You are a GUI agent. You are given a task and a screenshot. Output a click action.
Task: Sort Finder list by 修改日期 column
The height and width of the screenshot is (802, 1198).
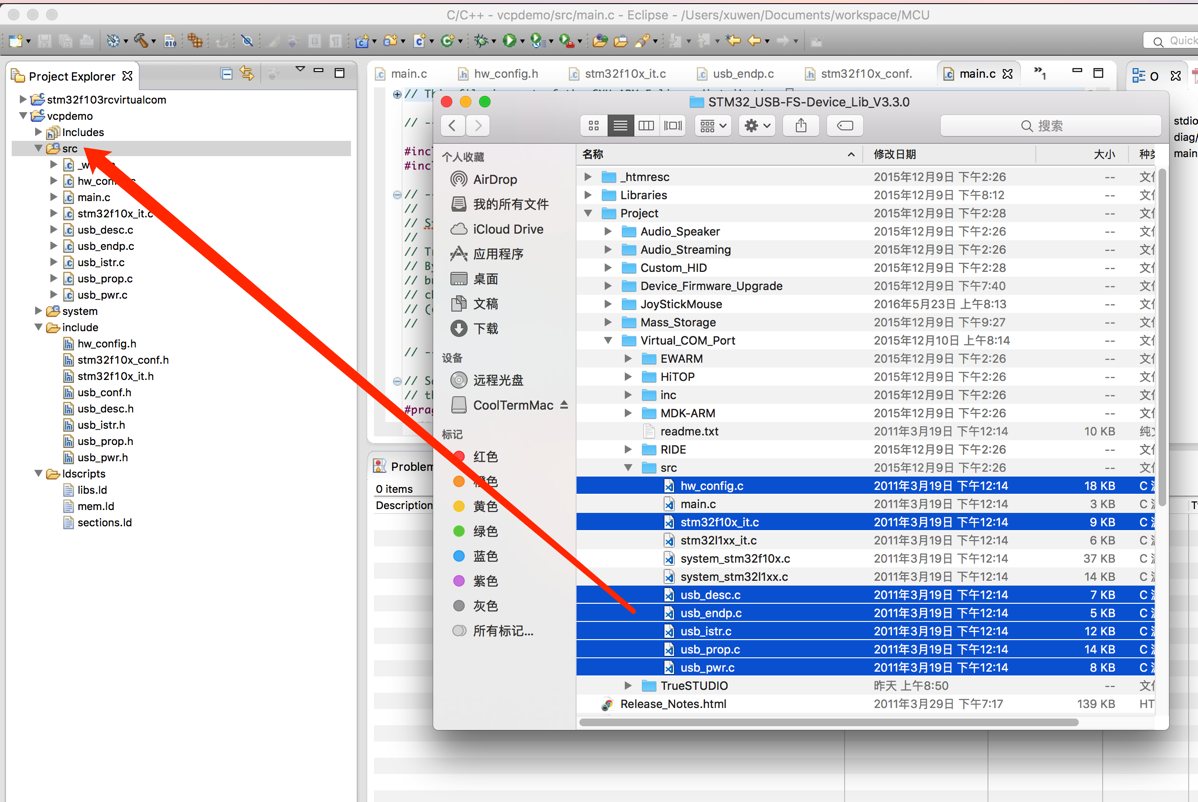coord(949,154)
